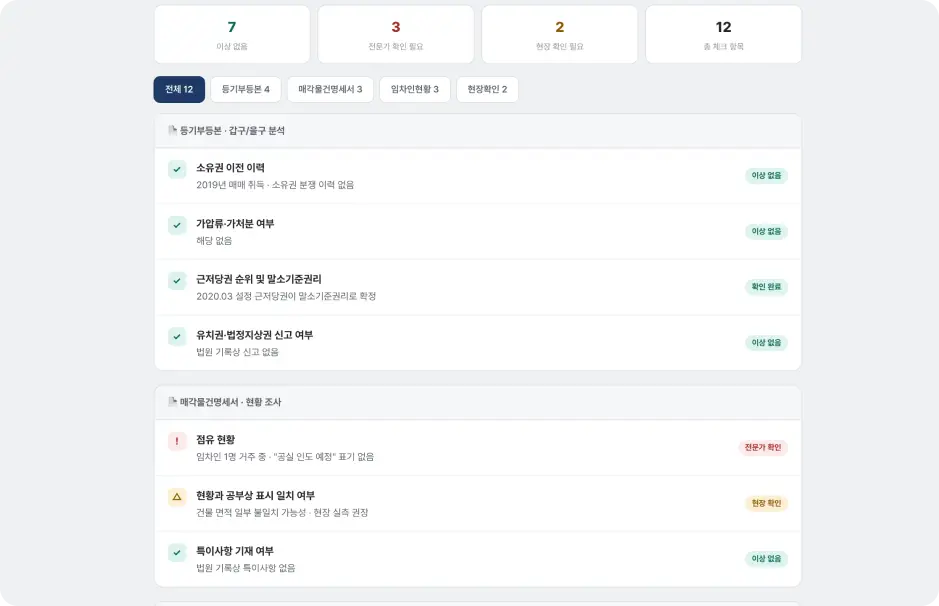Image resolution: width=939 pixels, height=606 pixels.
Task: Click the yellow warning triangle for 현황과 공부상 표시
Action: point(177,496)
